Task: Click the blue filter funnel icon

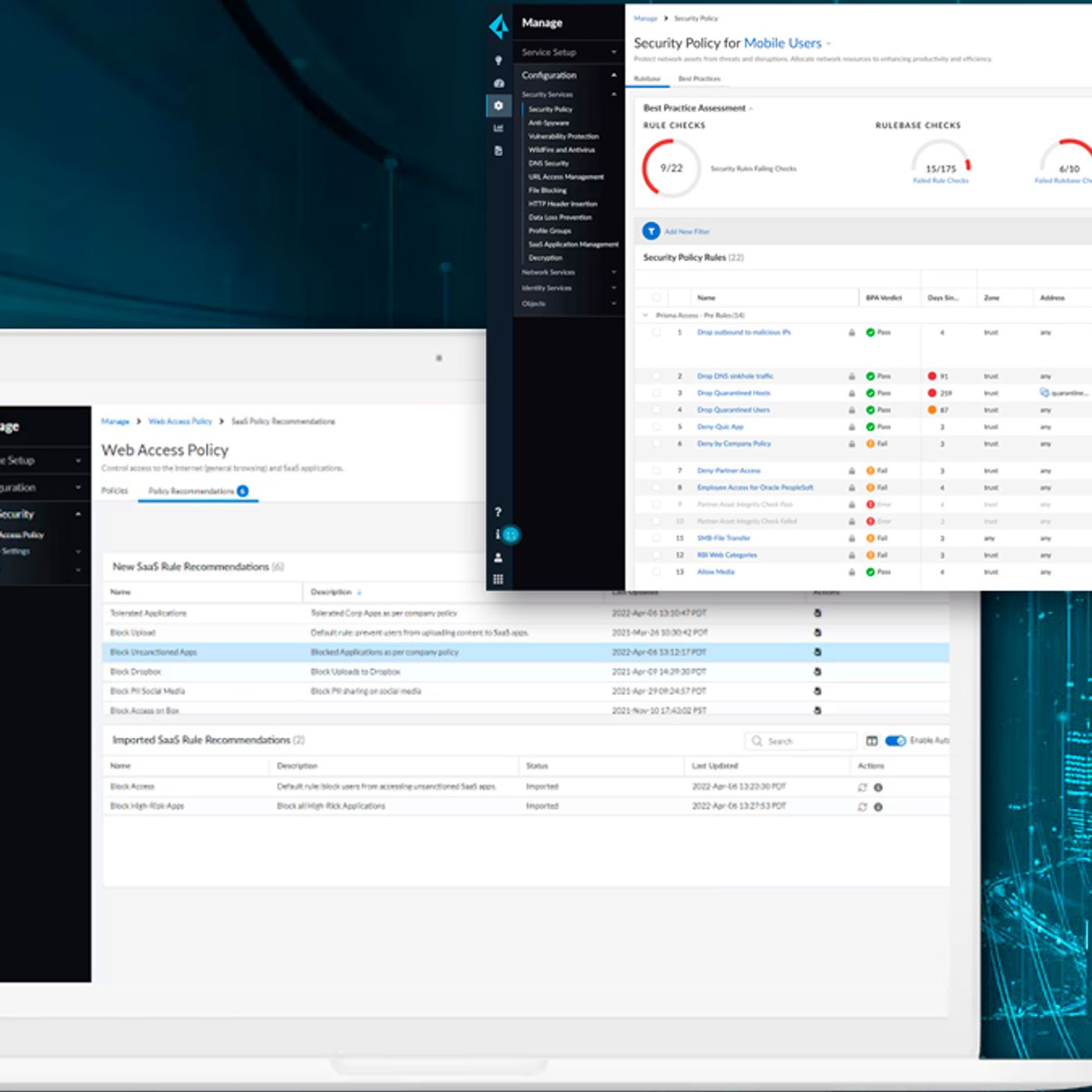Action: point(651,231)
